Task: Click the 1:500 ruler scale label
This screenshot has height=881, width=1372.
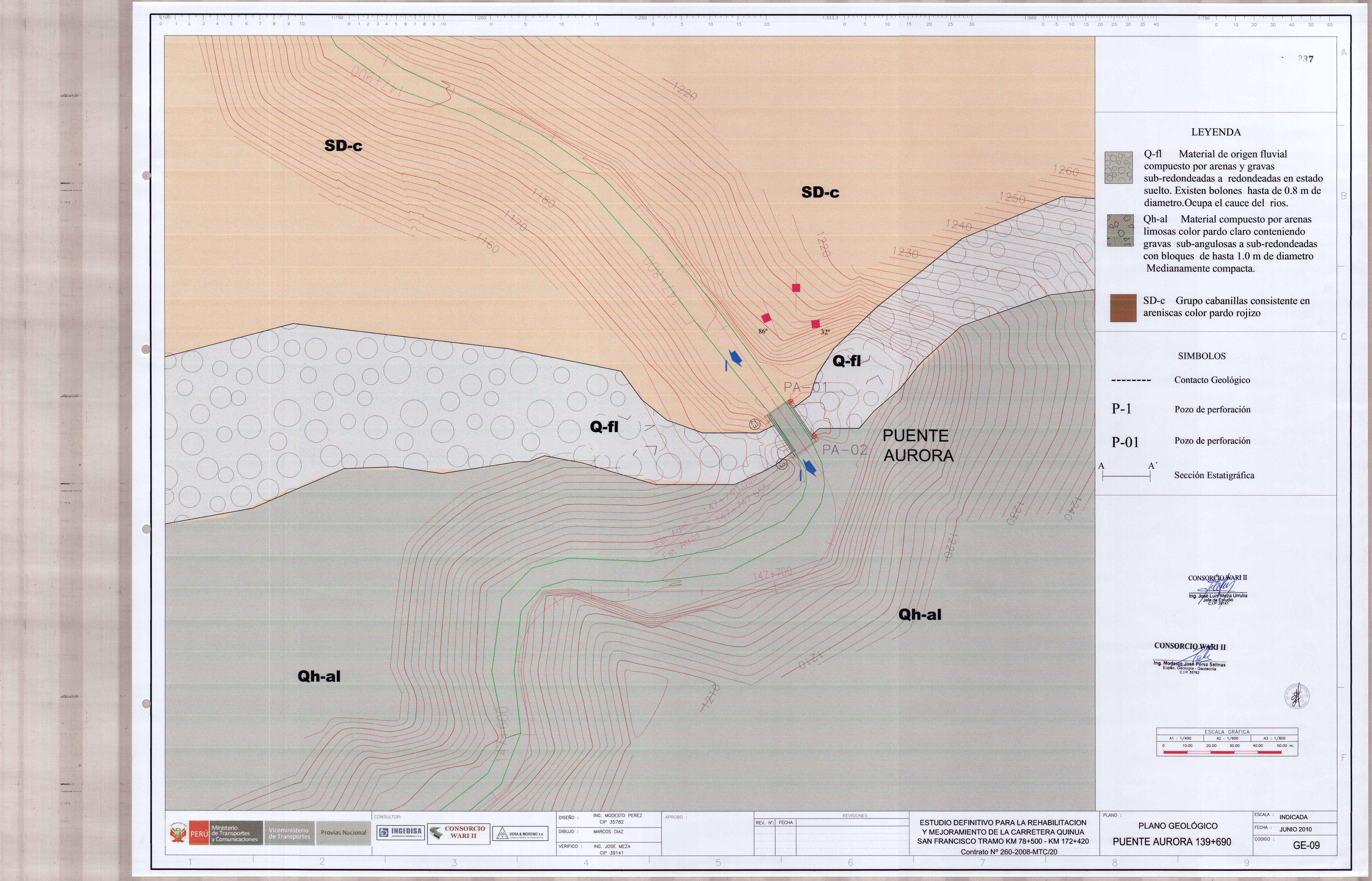Action: pyautogui.click(x=1030, y=18)
